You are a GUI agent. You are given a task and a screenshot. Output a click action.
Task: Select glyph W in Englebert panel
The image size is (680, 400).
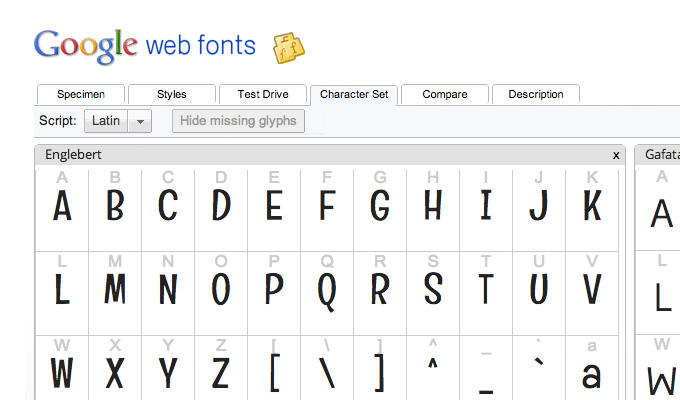coord(62,368)
